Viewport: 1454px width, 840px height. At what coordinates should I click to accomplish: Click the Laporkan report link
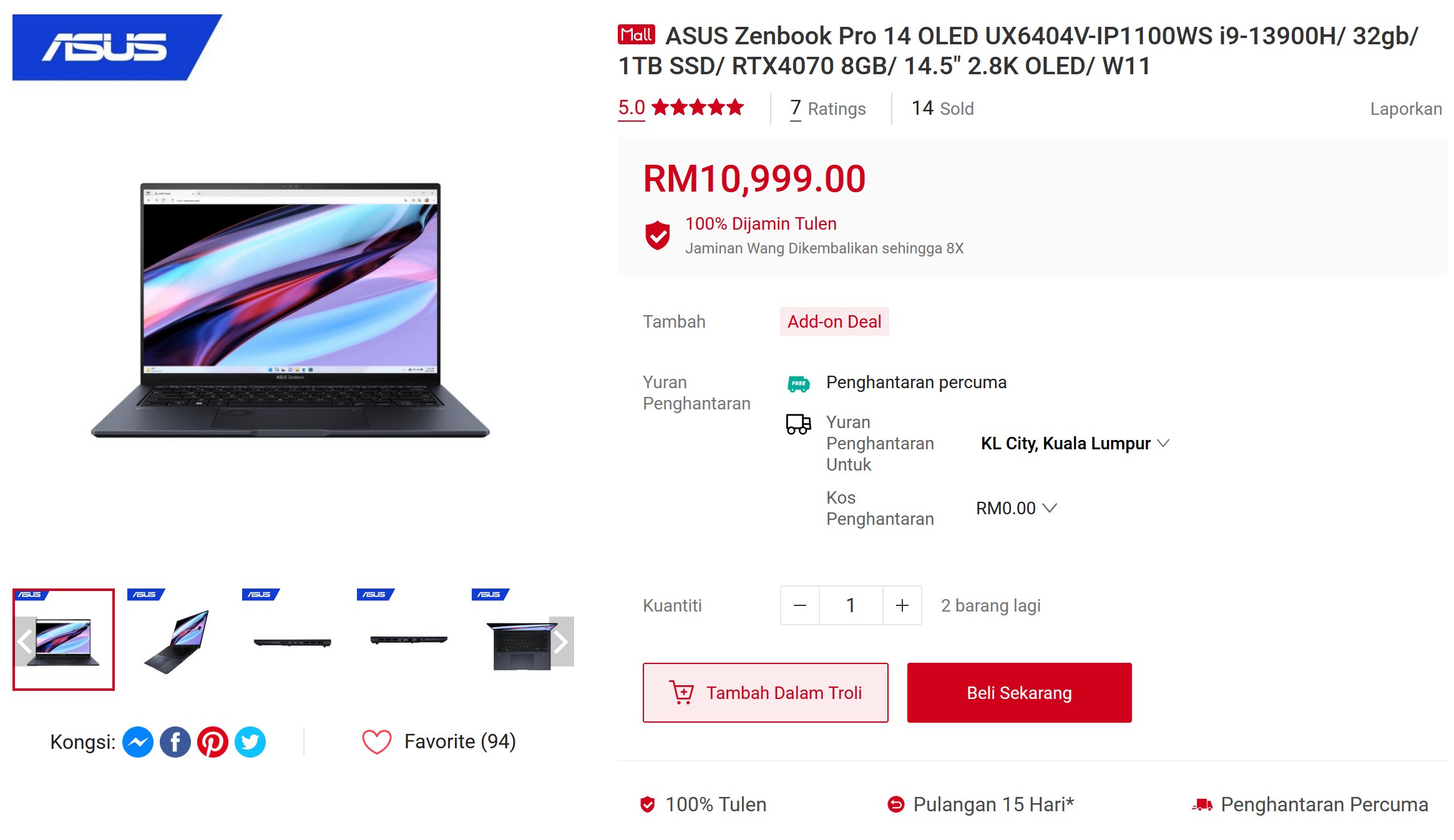point(1405,109)
